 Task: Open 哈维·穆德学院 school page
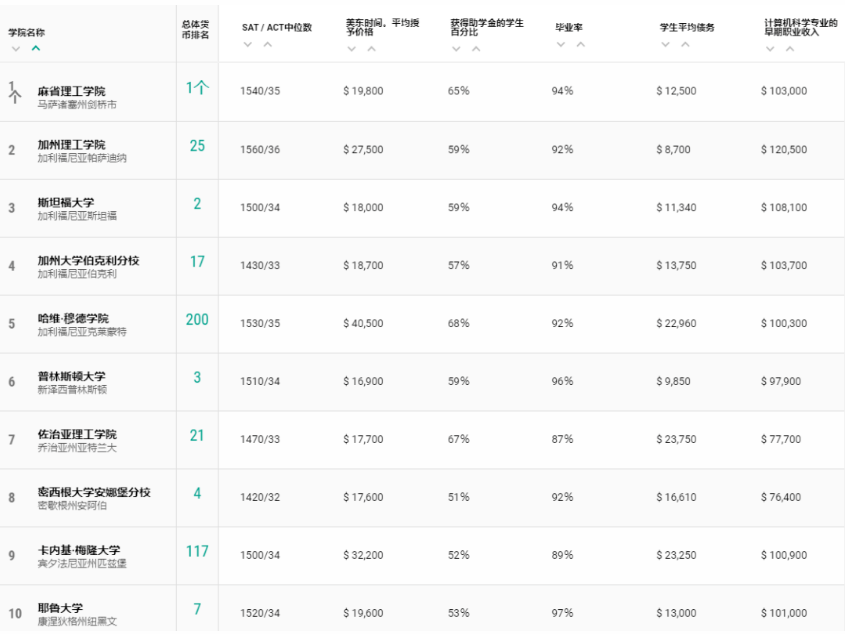[73, 319]
